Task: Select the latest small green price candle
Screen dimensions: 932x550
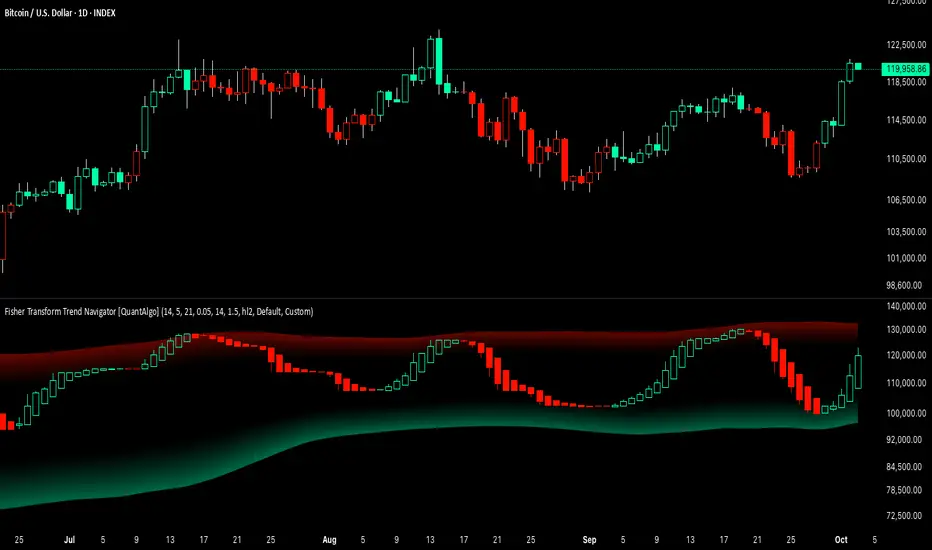Action: click(858, 67)
